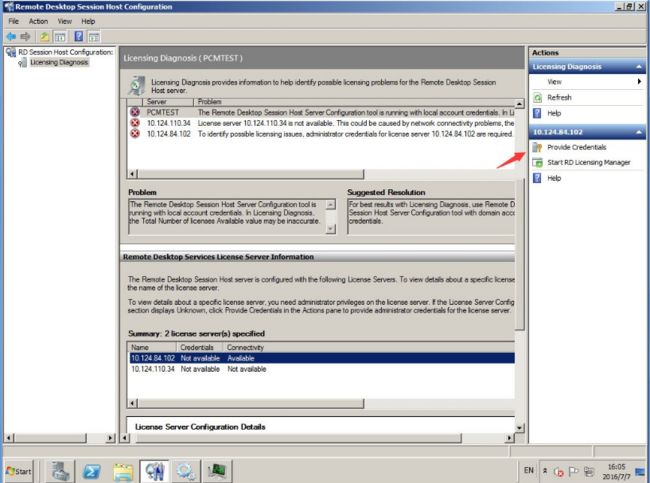Collapse the 10.124.84.102 actions section
The image size is (650, 483).
click(638, 132)
